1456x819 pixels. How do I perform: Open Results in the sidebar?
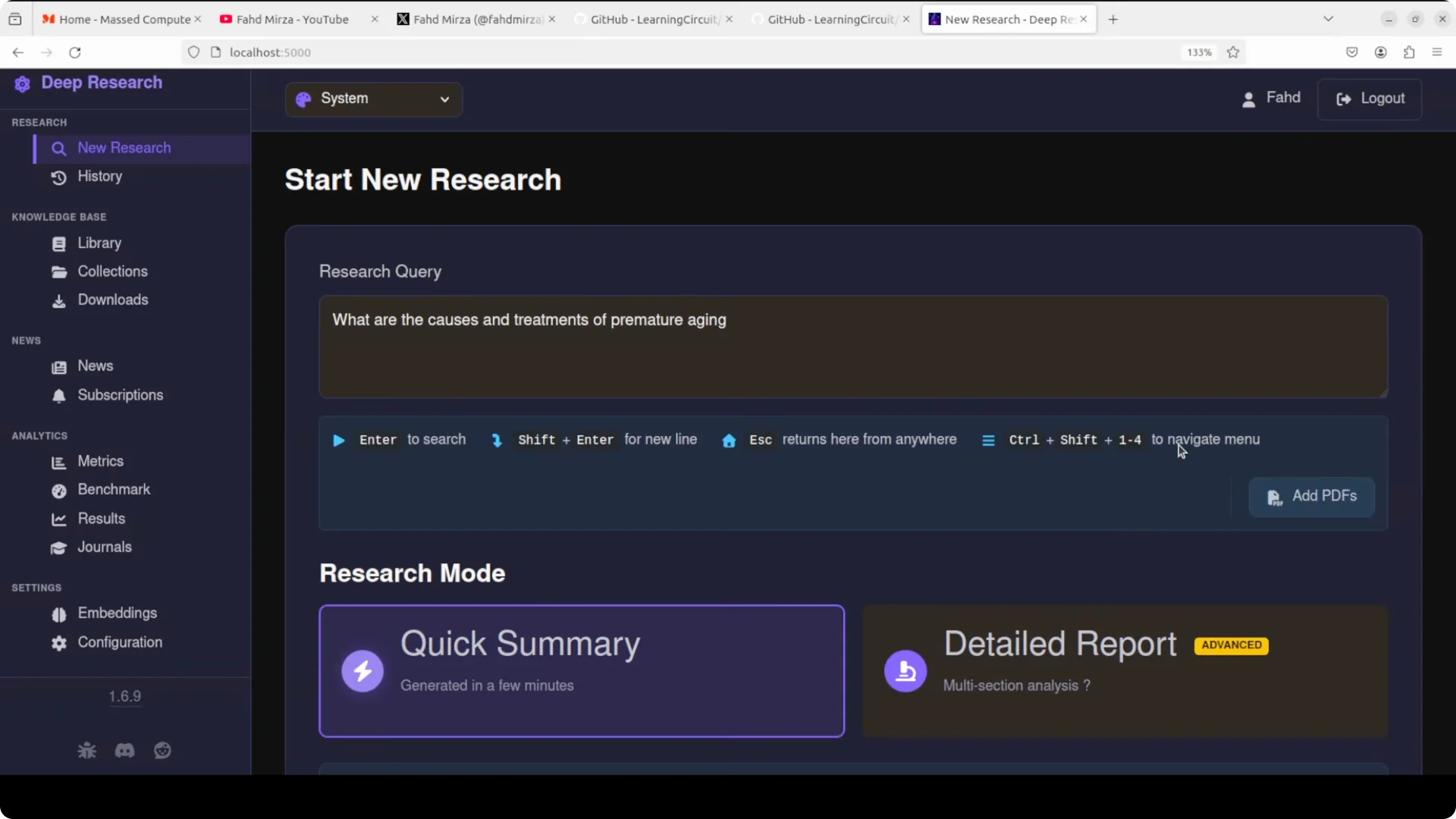pyautogui.click(x=142, y=519)
